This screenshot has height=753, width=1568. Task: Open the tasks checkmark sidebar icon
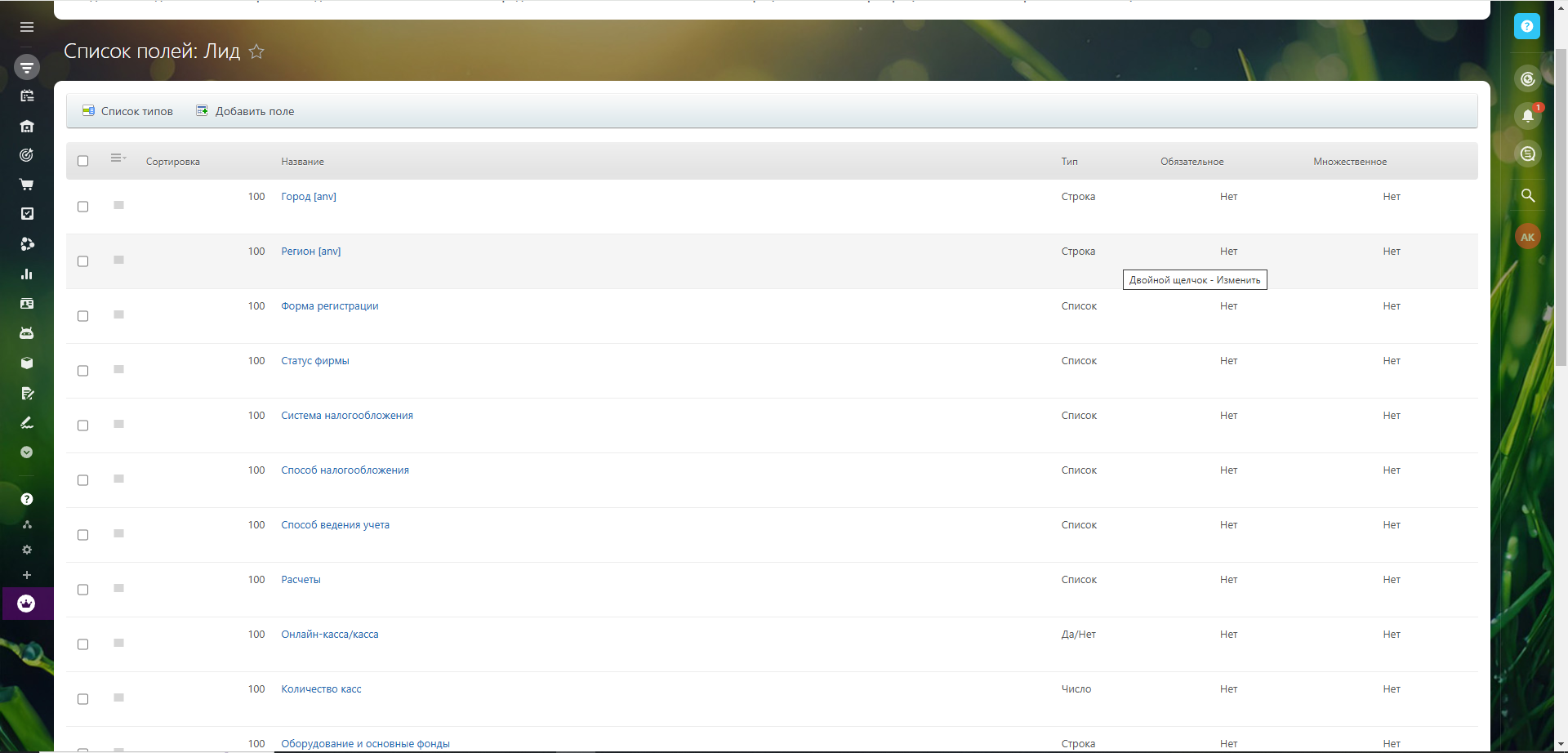[27, 214]
